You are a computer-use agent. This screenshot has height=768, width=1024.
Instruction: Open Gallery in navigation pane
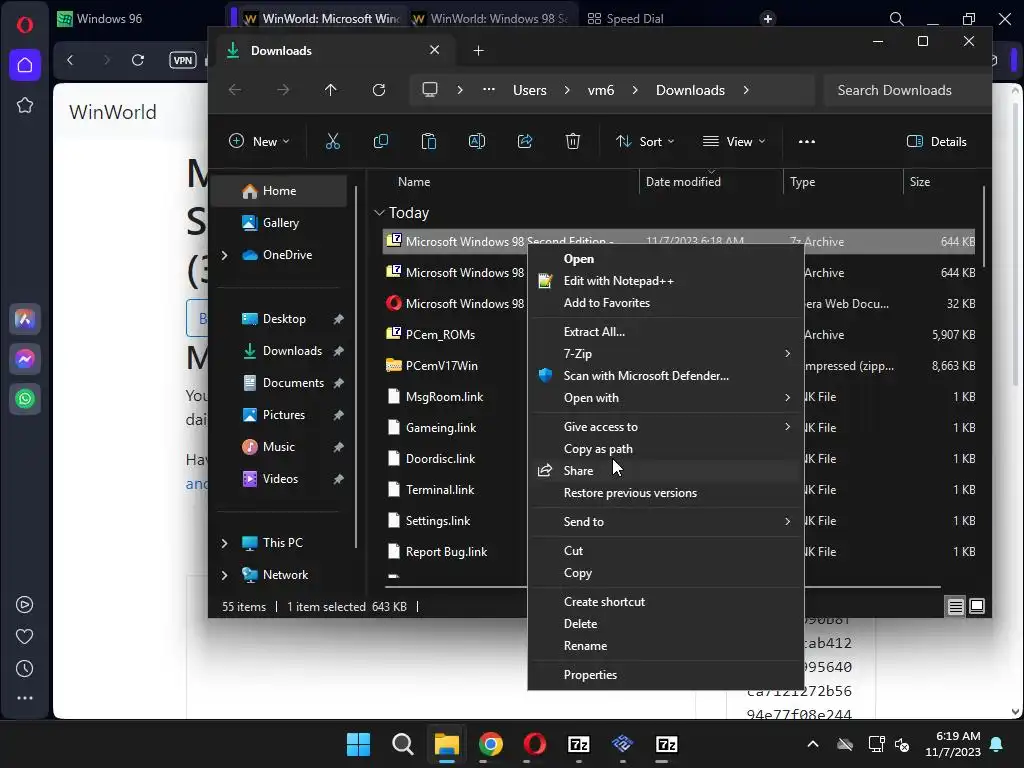coord(281,223)
